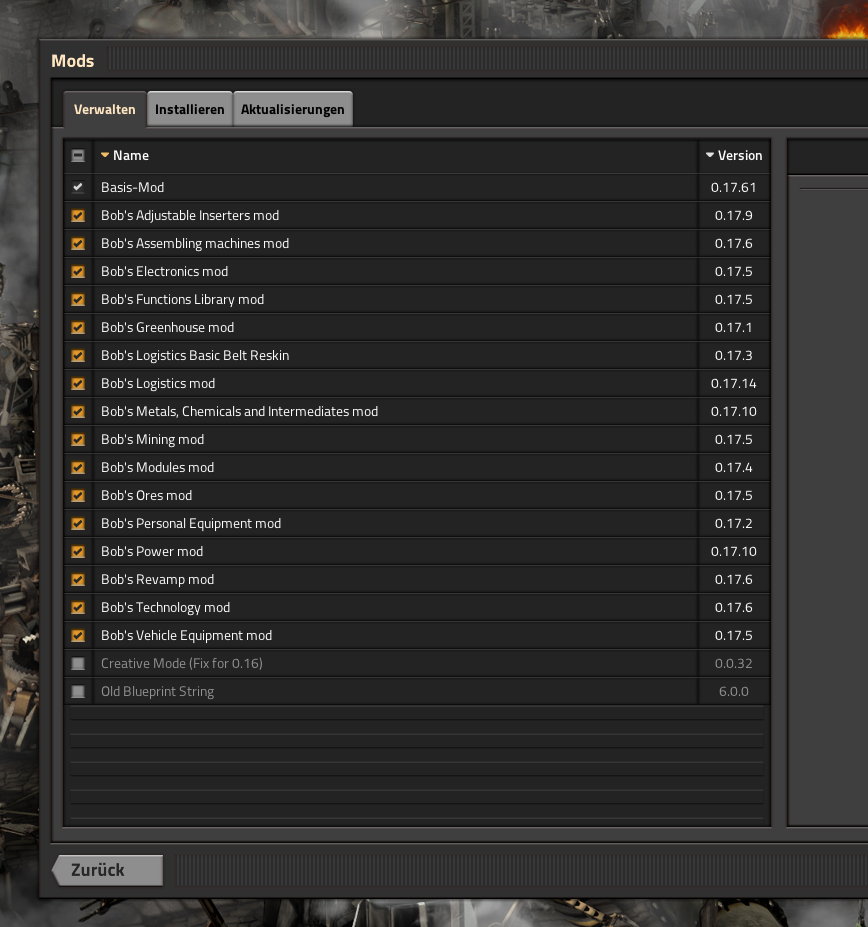This screenshot has height=927, width=868.
Task: Select Bob's Mining mod name
Action: coord(153,440)
